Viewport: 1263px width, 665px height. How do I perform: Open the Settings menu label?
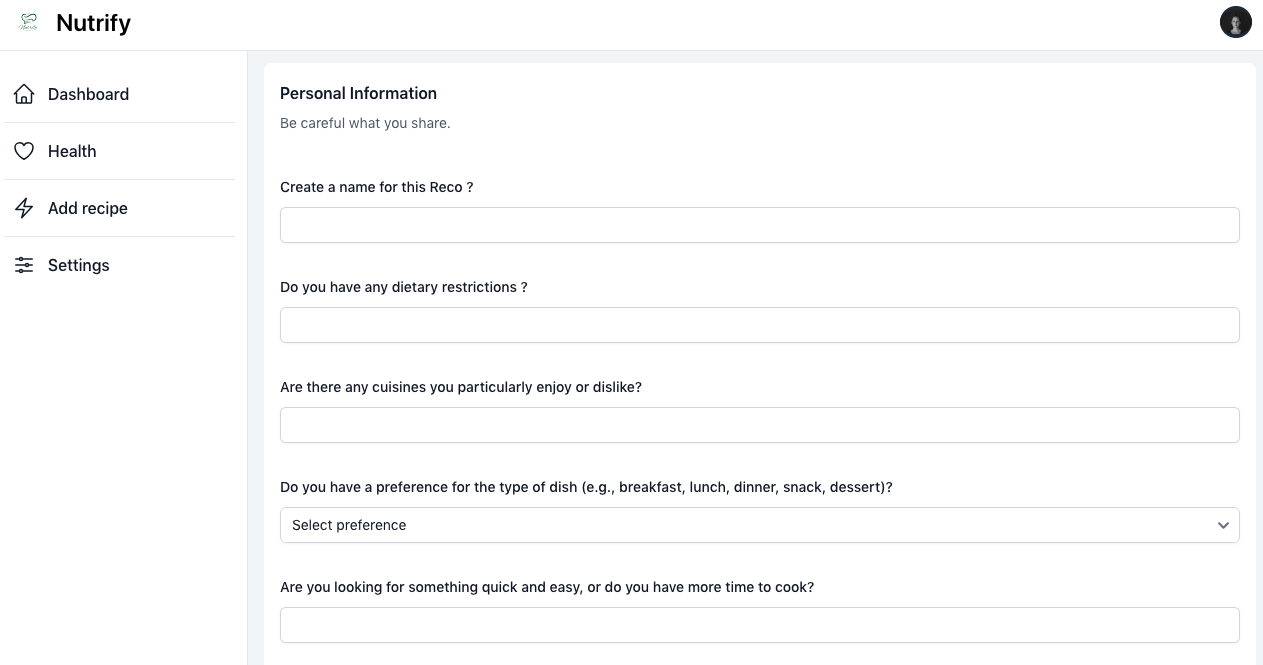[x=78, y=265]
